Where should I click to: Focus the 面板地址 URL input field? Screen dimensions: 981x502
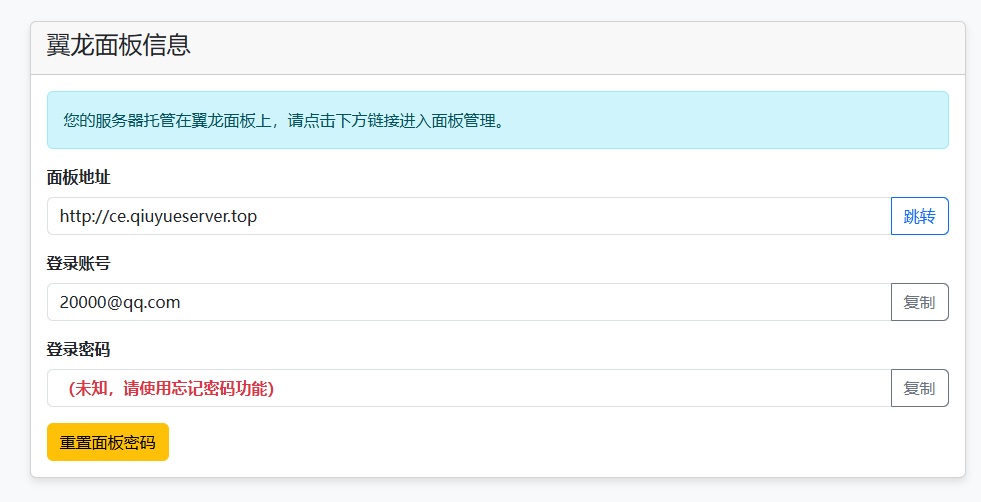468,216
